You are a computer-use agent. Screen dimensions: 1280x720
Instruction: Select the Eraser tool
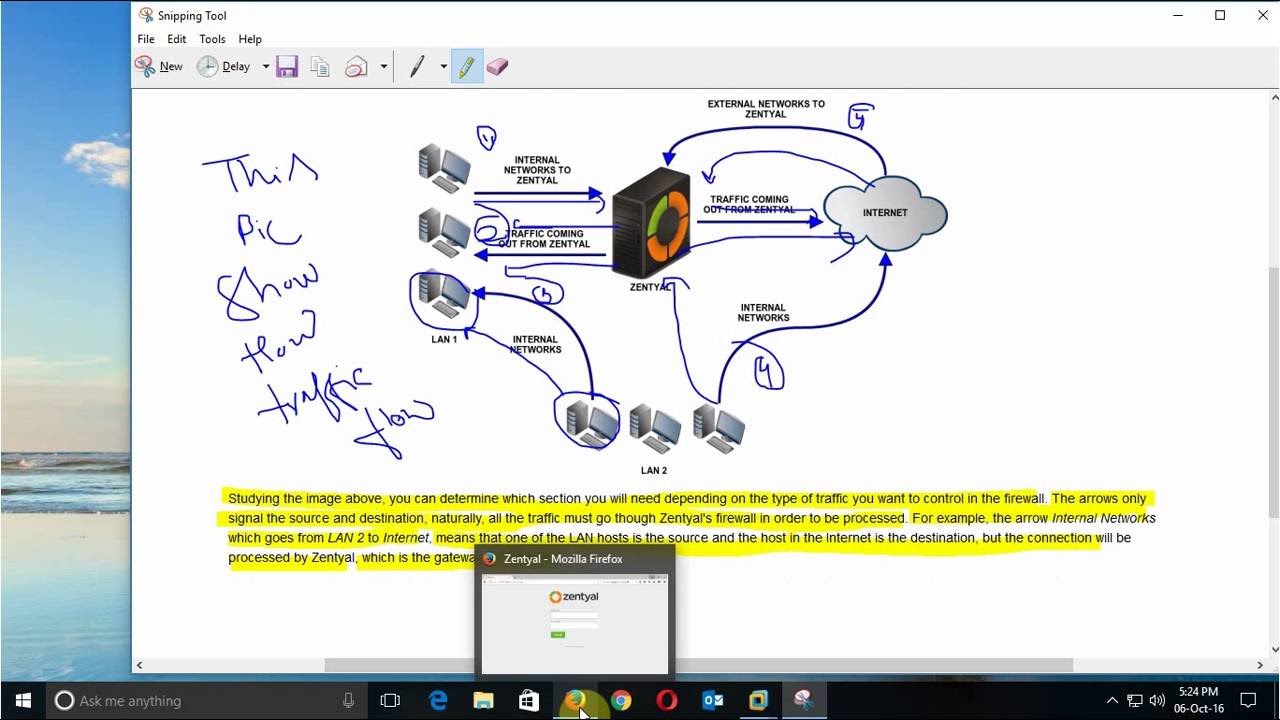(497, 67)
